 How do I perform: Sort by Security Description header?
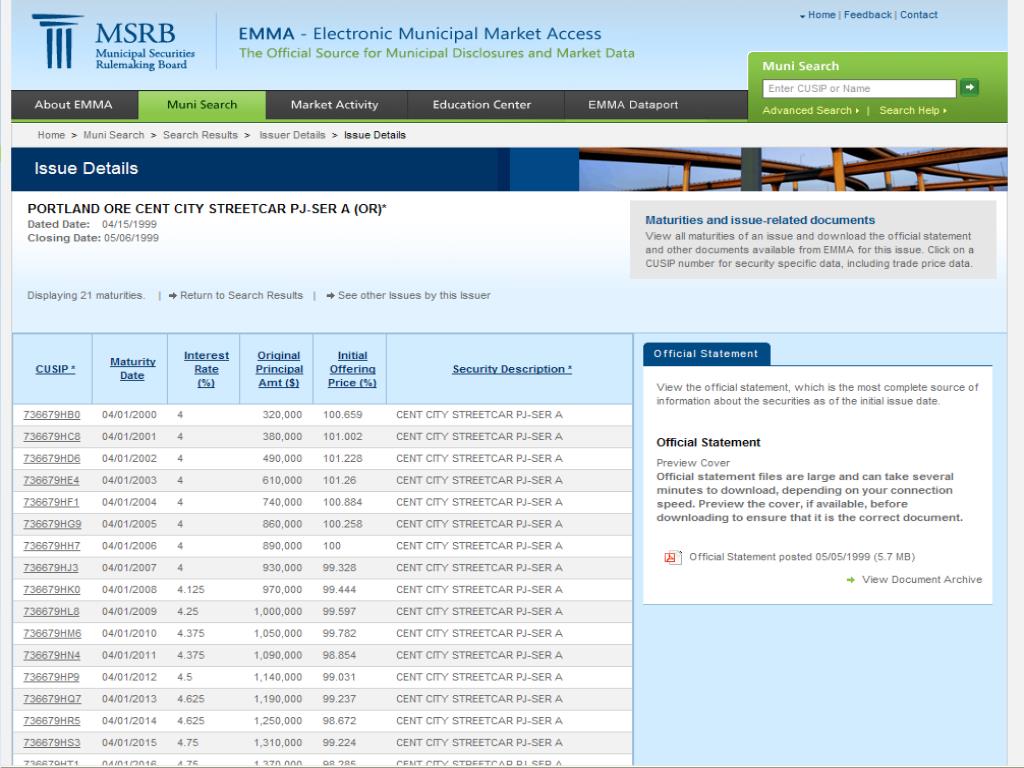(x=512, y=369)
